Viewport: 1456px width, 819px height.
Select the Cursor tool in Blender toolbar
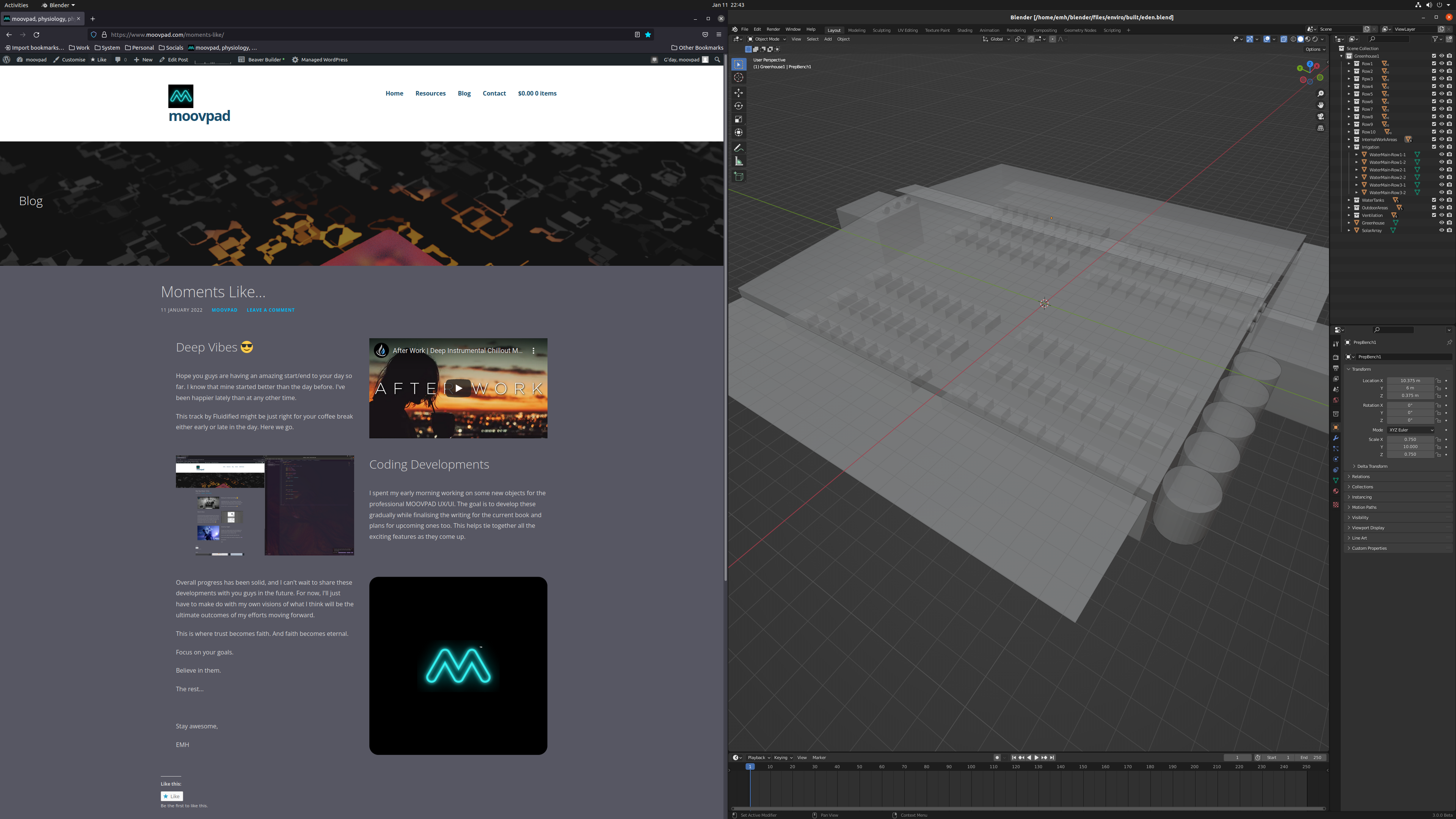tap(739, 78)
